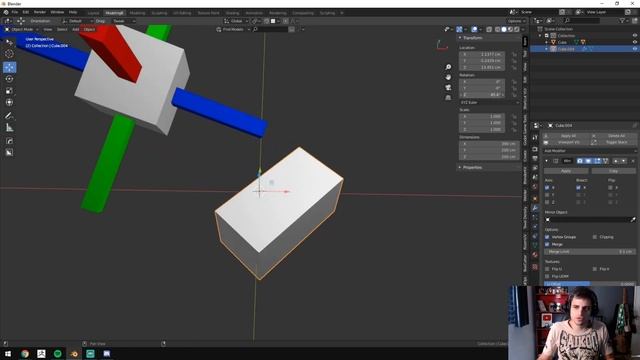Screen dimensions: 640x360
Task: Open the XYZ Euler rotation mode dropdown
Action: [489, 102]
